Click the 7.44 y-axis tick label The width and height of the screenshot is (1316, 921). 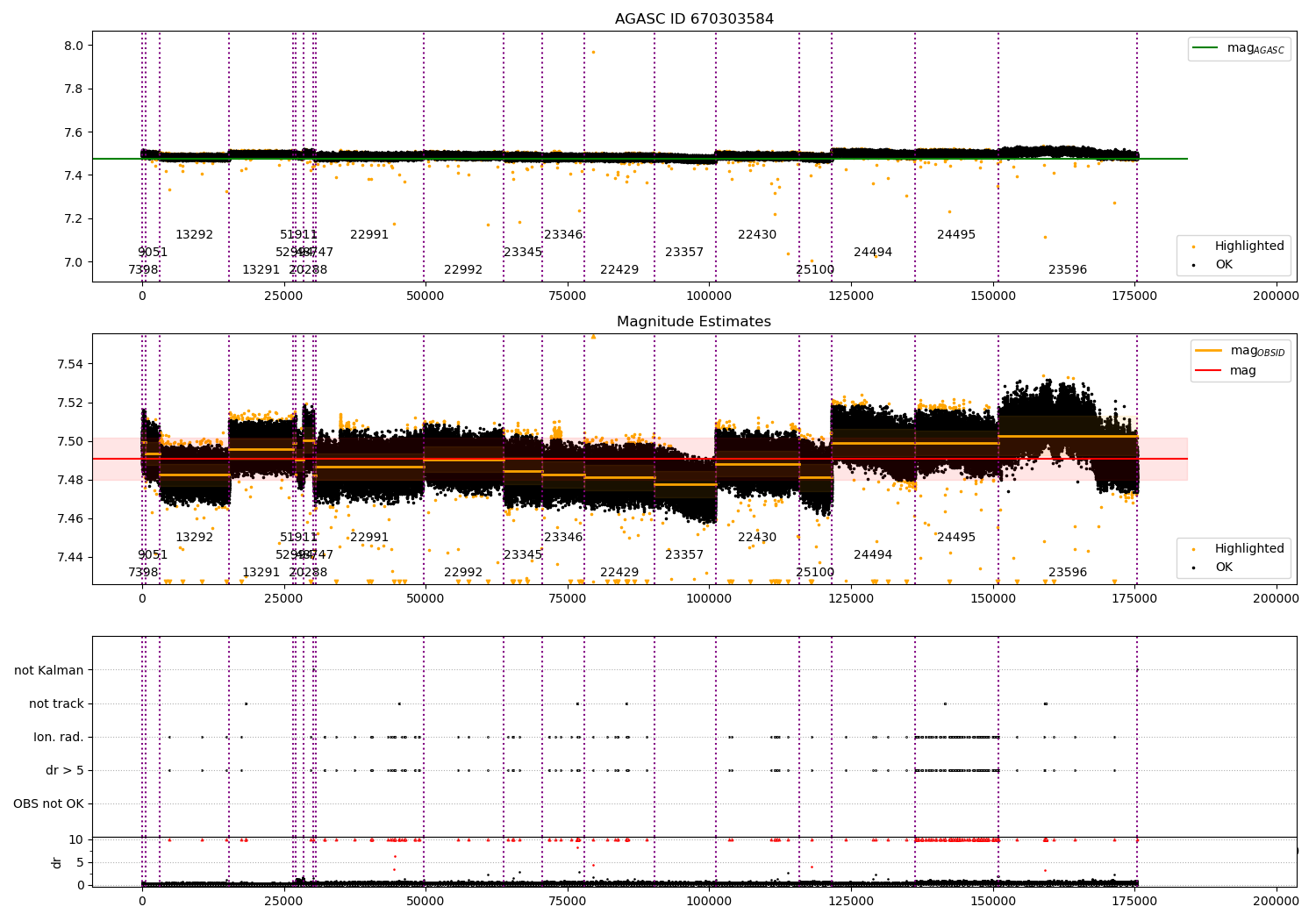[x=70, y=557]
